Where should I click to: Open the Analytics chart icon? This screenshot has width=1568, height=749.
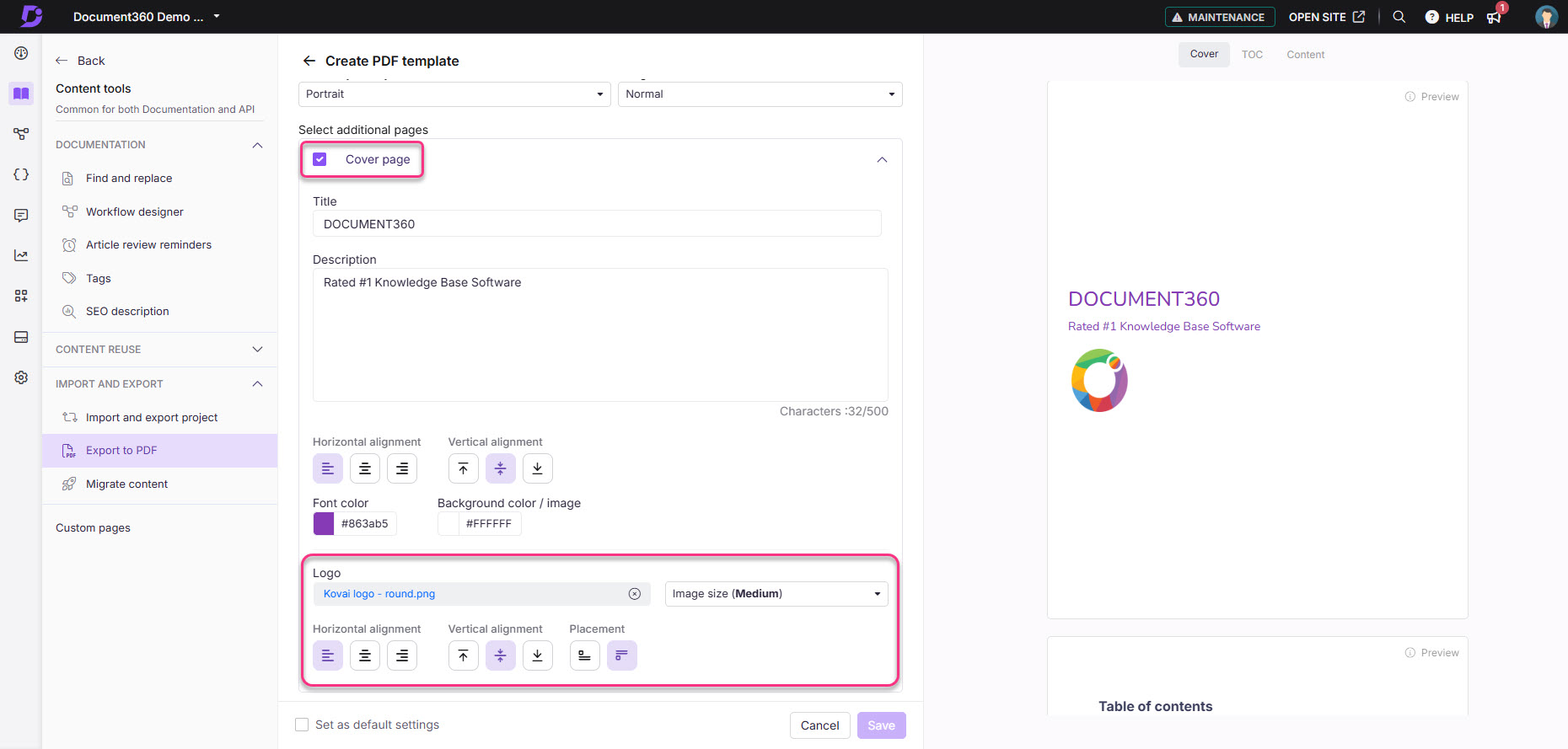[x=21, y=255]
